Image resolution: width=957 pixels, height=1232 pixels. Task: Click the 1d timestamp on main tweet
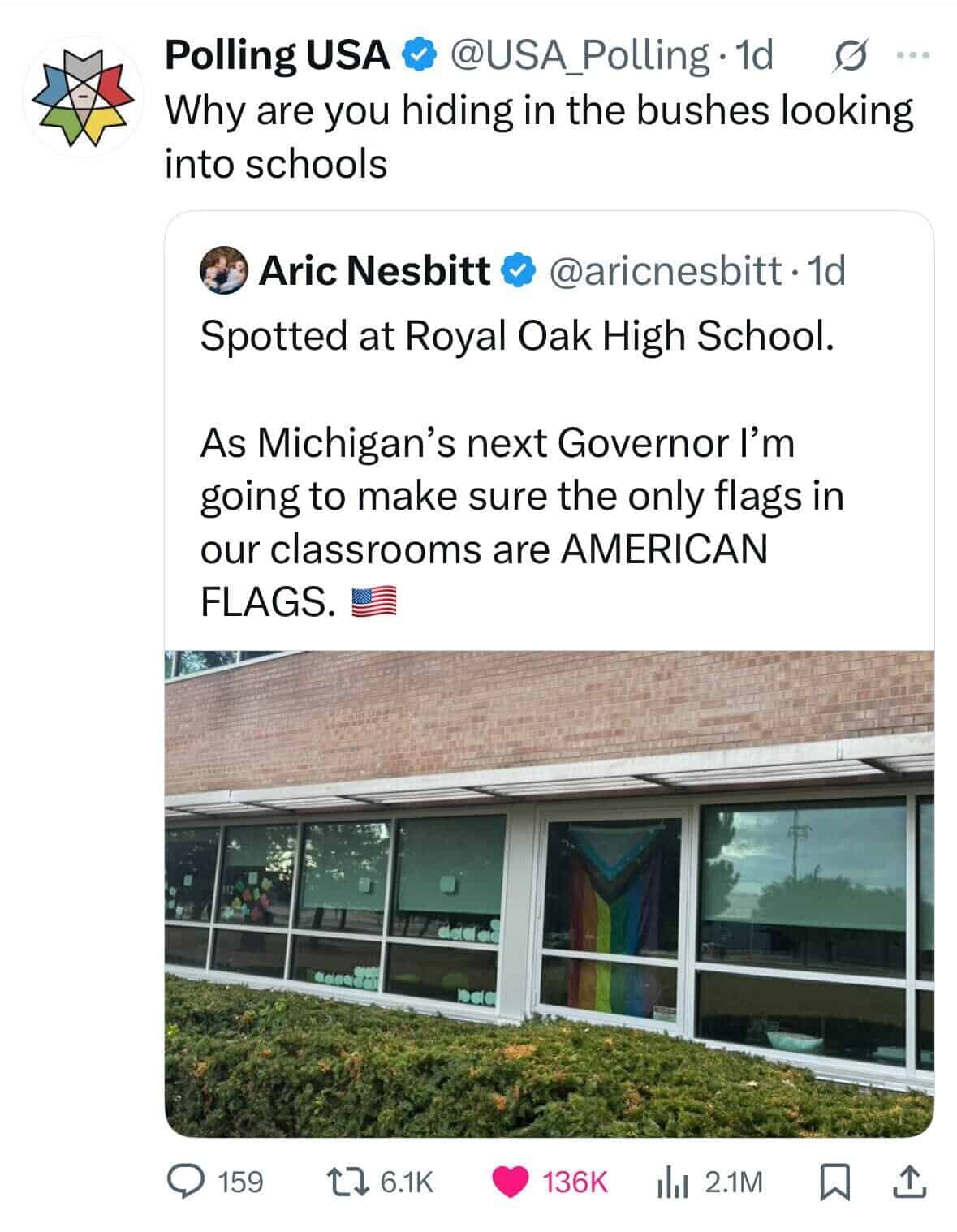coord(753,56)
